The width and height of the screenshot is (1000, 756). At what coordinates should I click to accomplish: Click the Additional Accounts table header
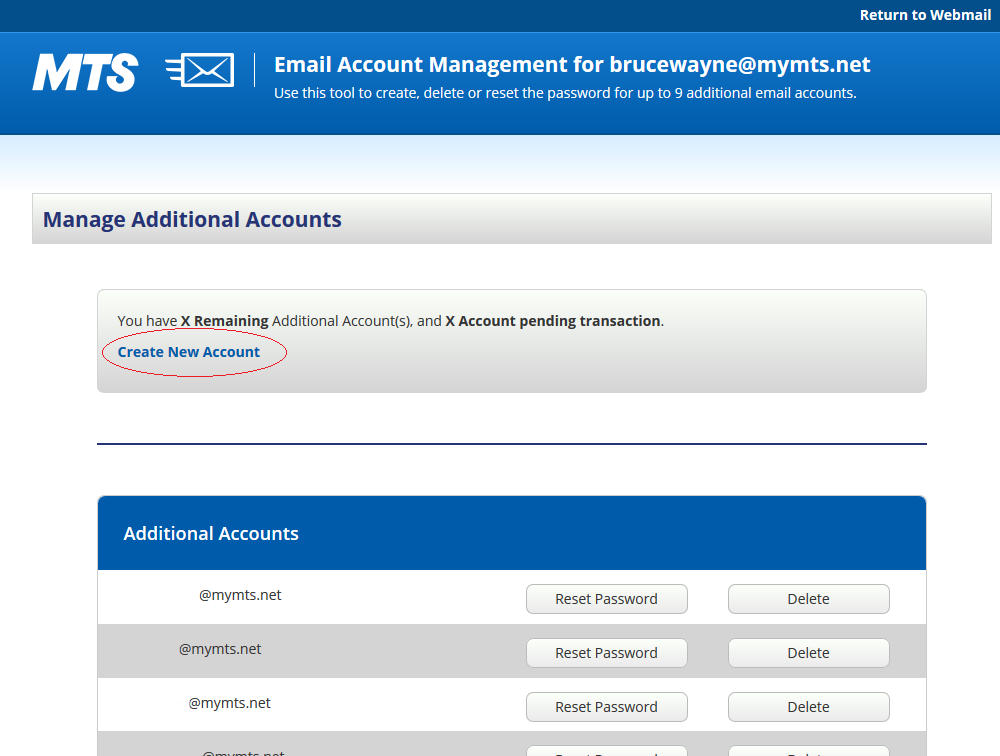[x=511, y=533]
